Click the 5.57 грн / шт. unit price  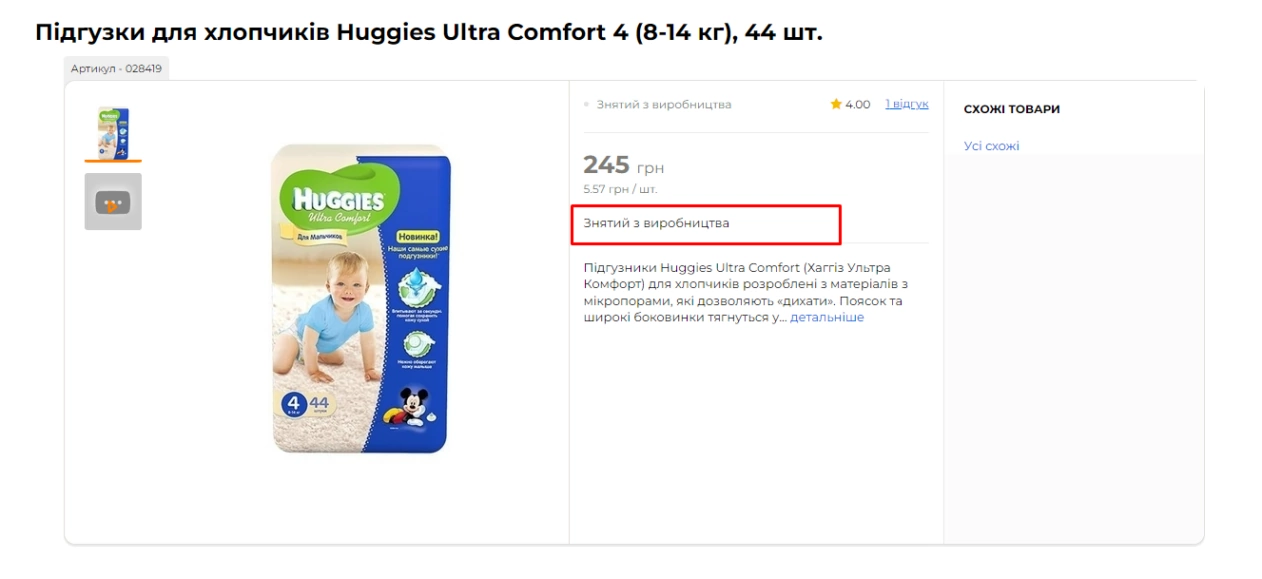[621, 189]
